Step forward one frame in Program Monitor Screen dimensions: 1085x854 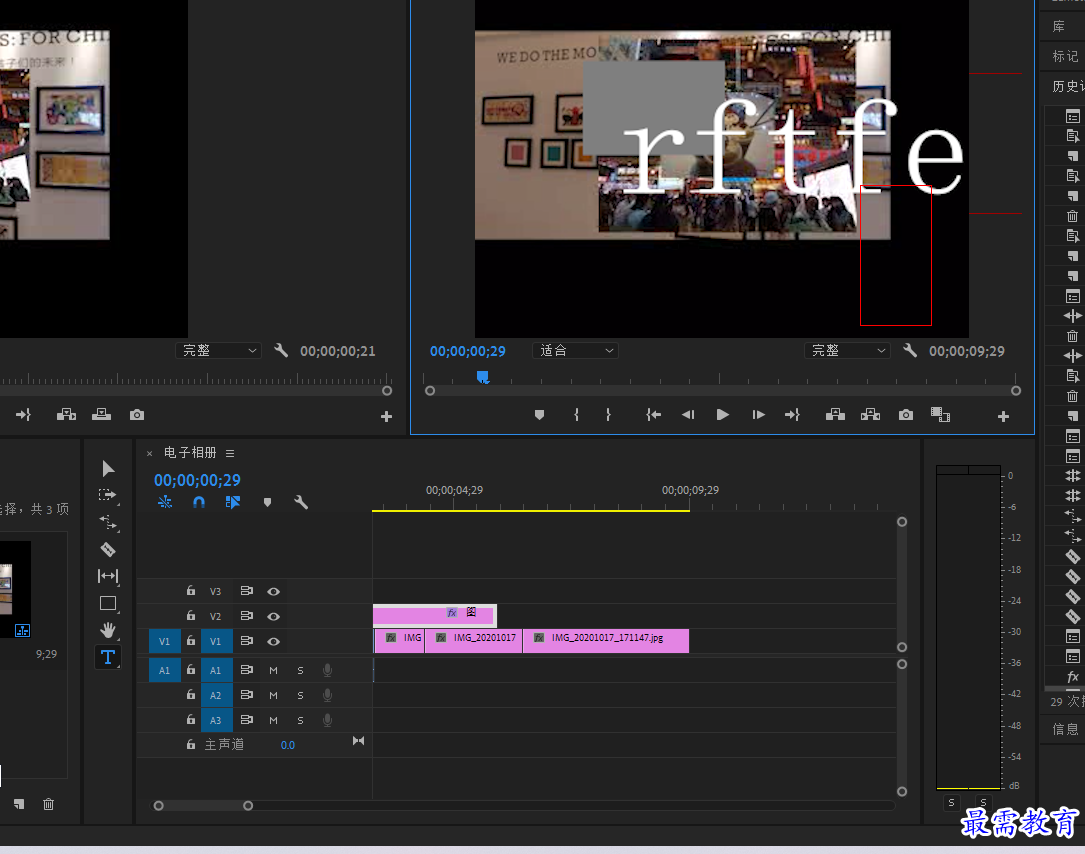758,415
